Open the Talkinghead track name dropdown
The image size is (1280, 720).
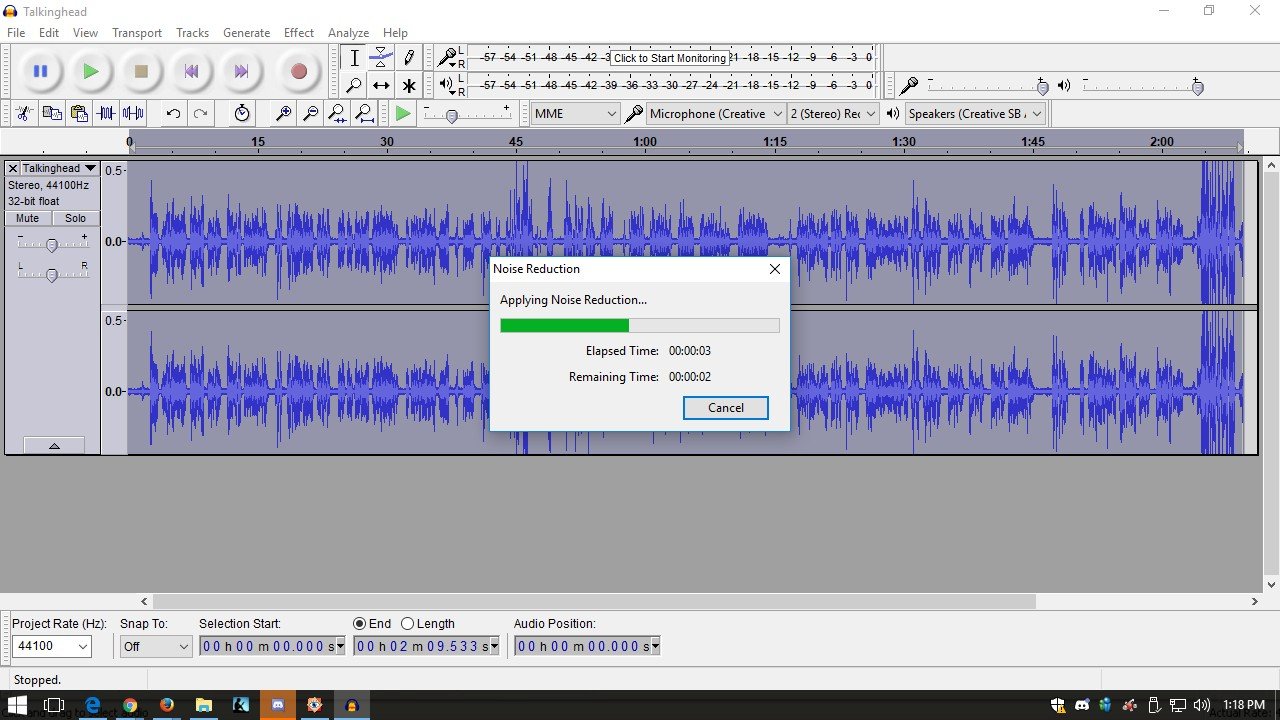(59, 168)
